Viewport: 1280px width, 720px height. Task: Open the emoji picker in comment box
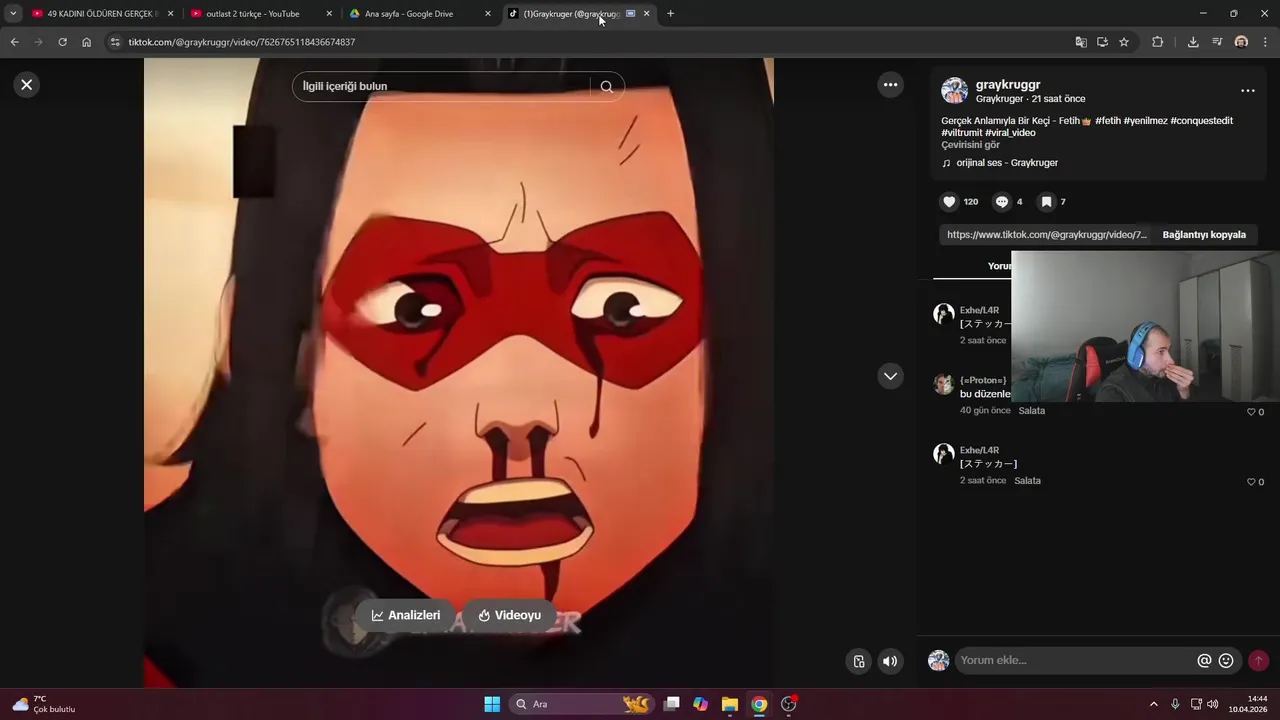[x=1226, y=661]
